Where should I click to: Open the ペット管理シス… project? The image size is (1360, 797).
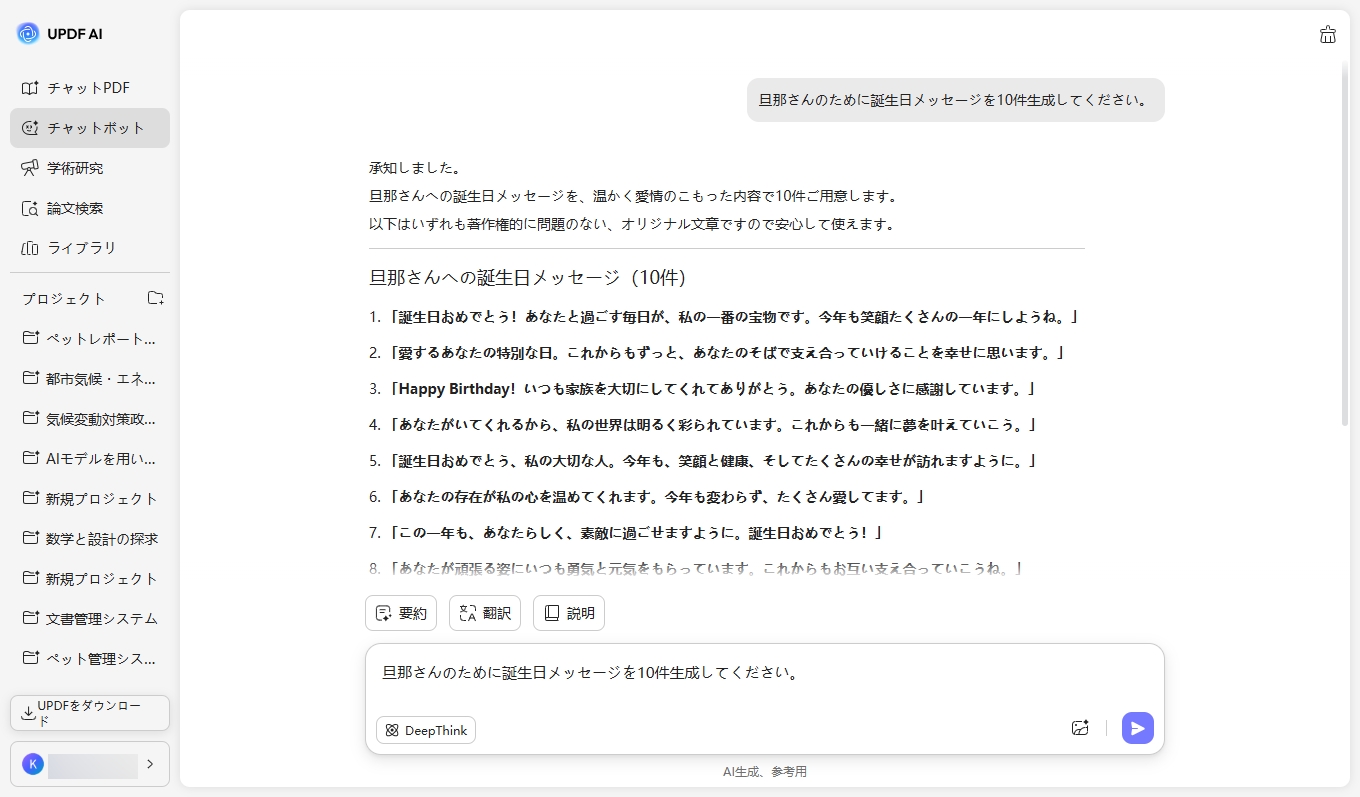point(90,658)
